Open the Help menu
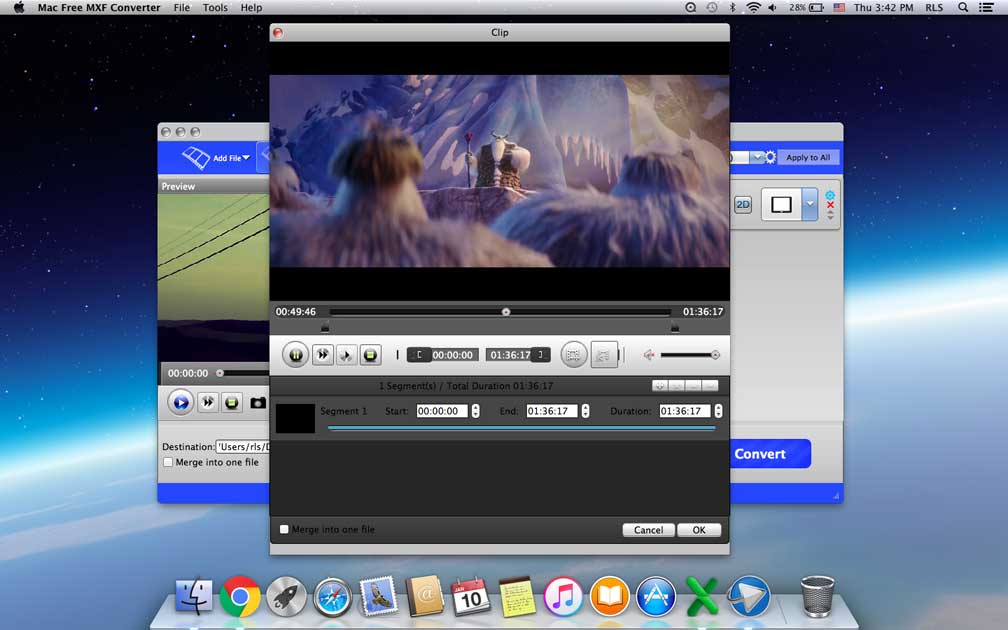 pos(251,8)
